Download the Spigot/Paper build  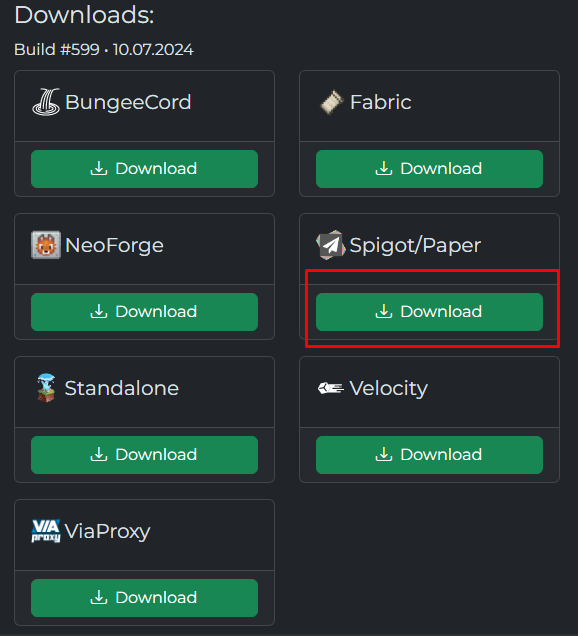(x=429, y=312)
